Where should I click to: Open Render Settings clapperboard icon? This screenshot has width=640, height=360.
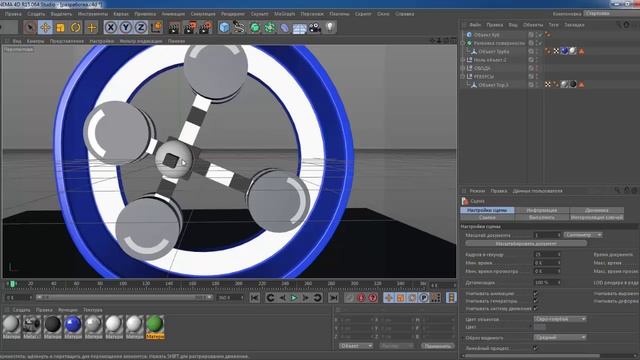206,27
